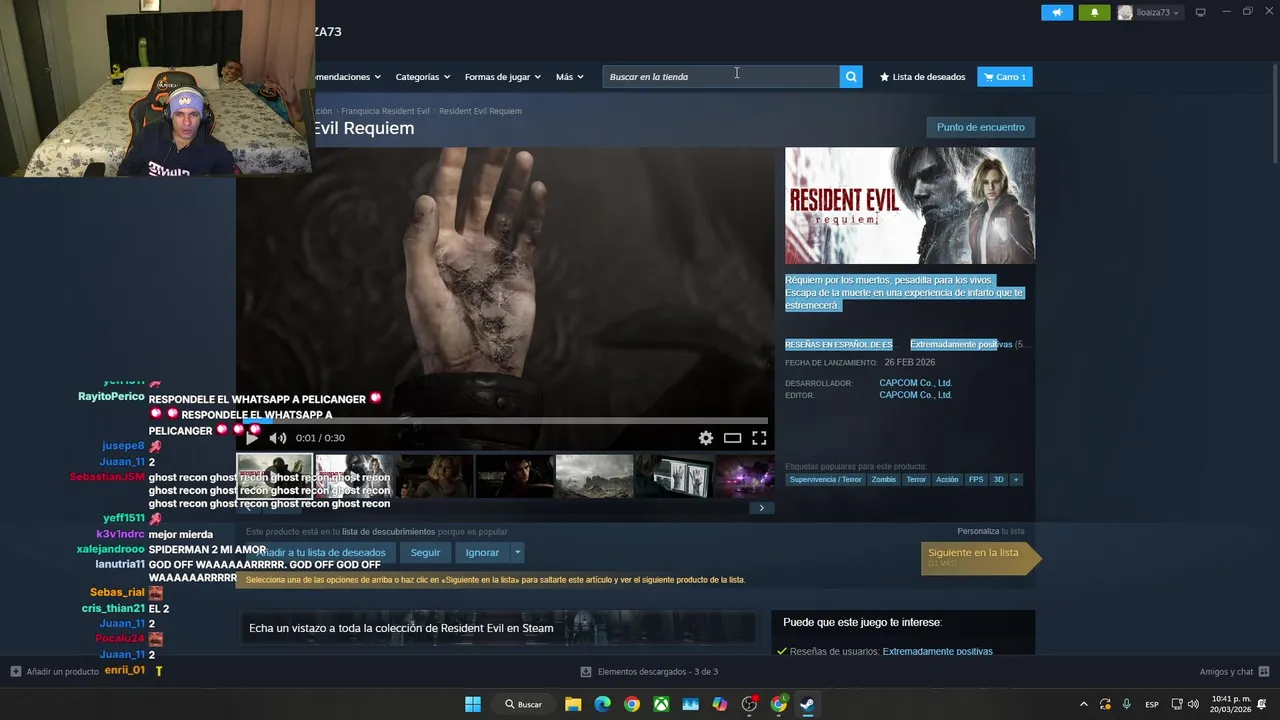Screen dimensions: 1280x720
Task: Open 'Lista de deseados' wishlist
Action: (x=922, y=77)
